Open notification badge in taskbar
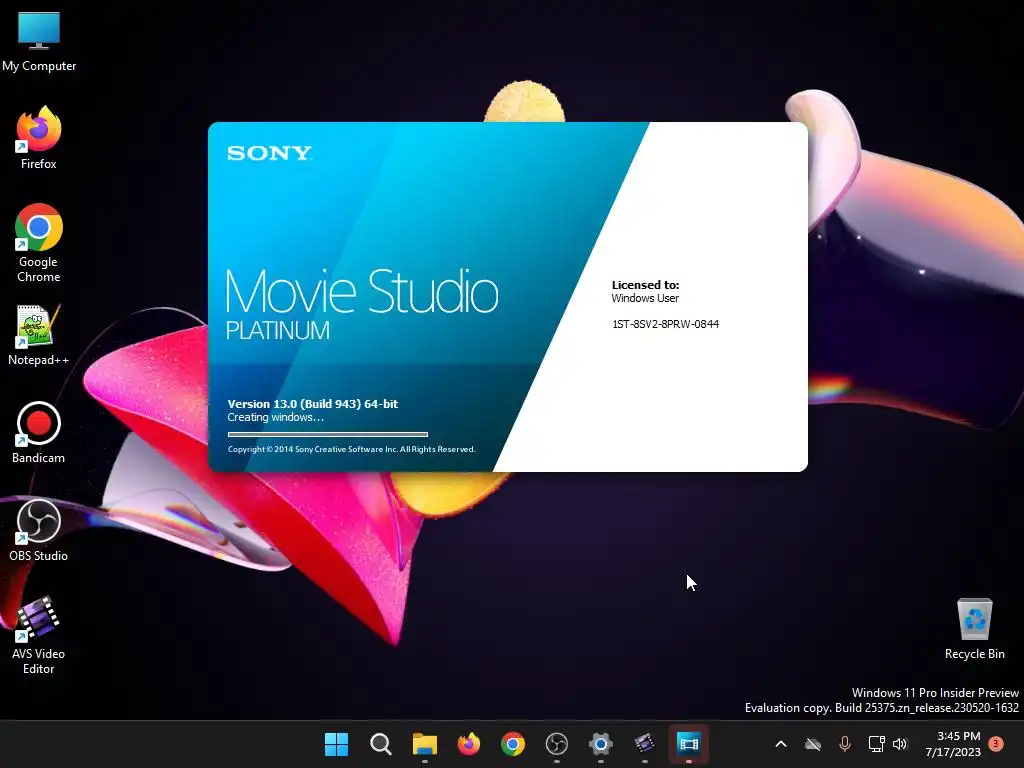The image size is (1024, 768). click(x=996, y=744)
